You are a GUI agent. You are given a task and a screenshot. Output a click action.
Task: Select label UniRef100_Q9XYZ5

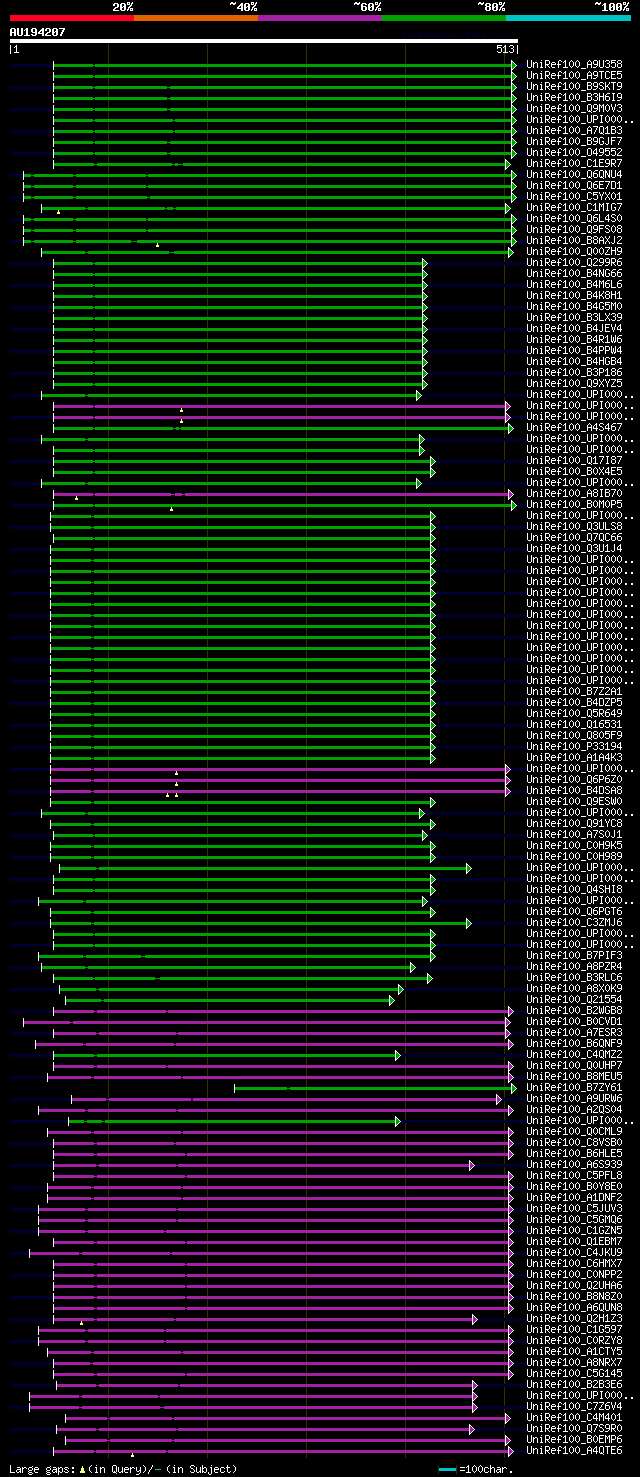click(574, 383)
